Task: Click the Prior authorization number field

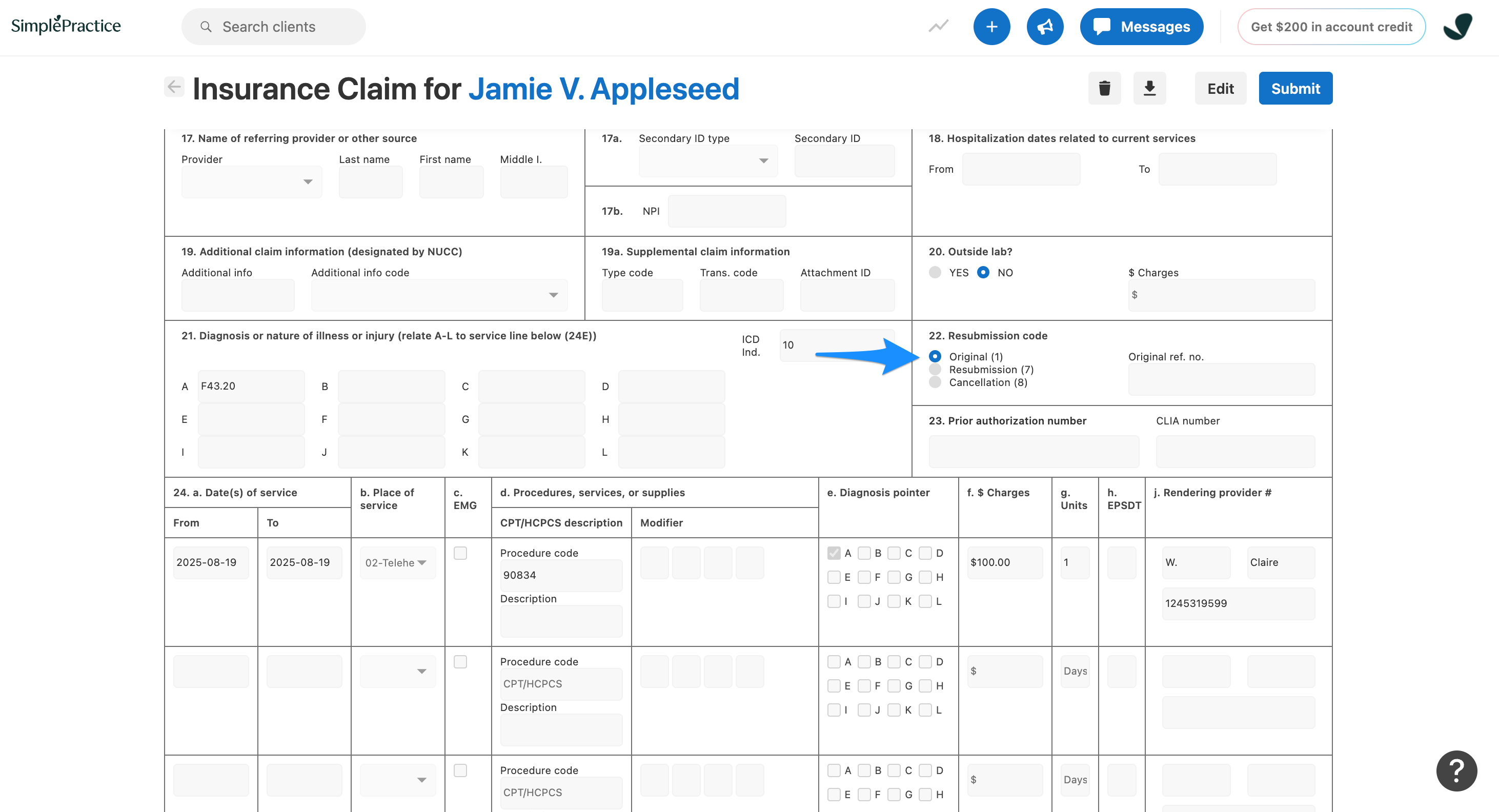Action: (1034, 452)
